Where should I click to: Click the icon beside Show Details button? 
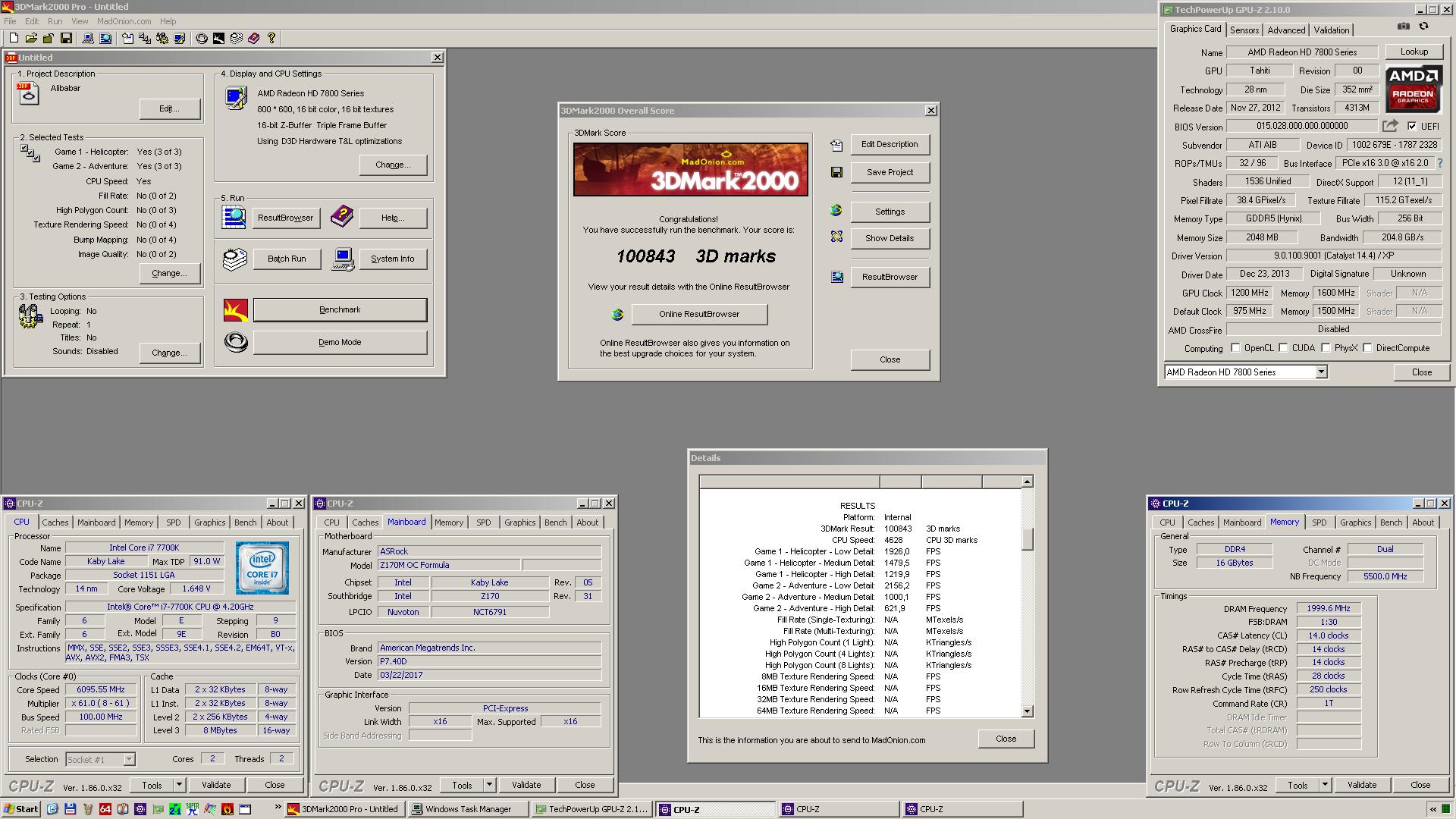pyautogui.click(x=836, y=237)
